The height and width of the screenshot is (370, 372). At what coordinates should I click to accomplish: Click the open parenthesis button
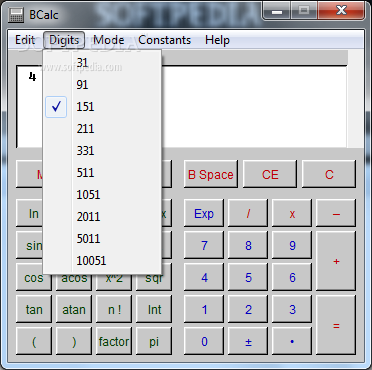[x=34, y=341]
